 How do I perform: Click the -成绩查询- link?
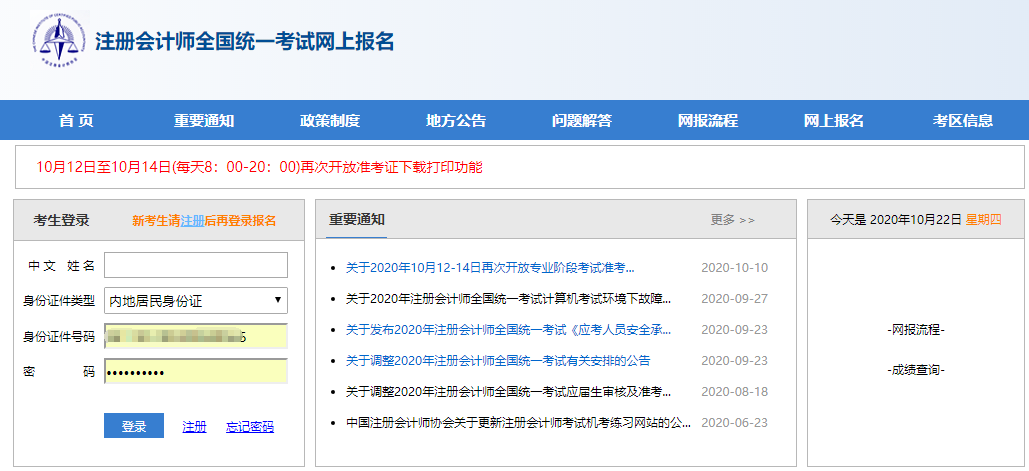point(915,370)
